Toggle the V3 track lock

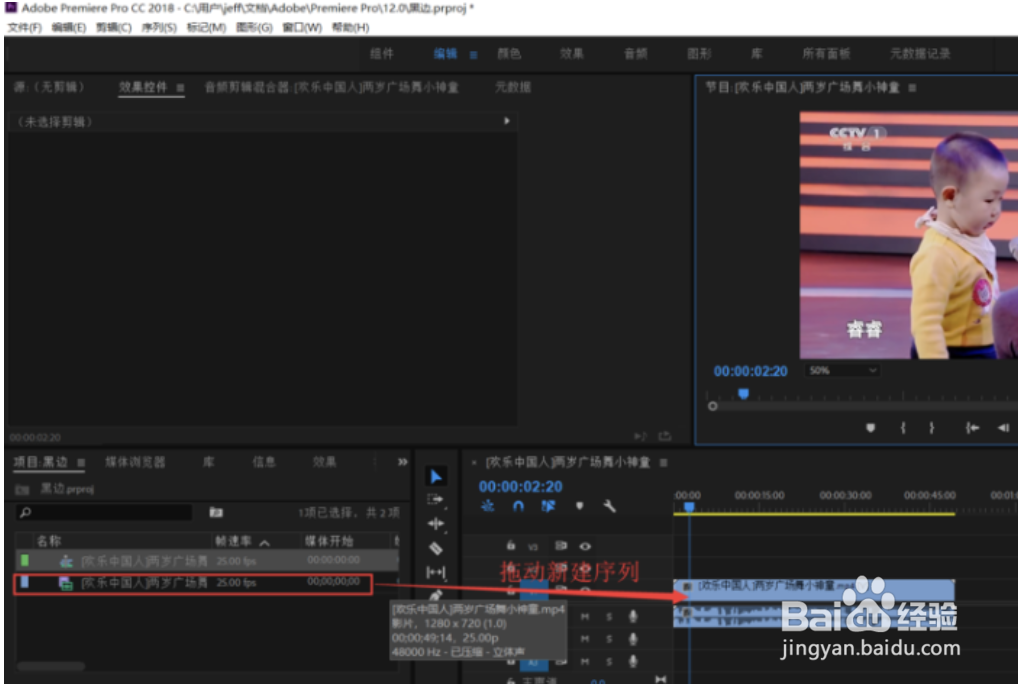[511, 546]
